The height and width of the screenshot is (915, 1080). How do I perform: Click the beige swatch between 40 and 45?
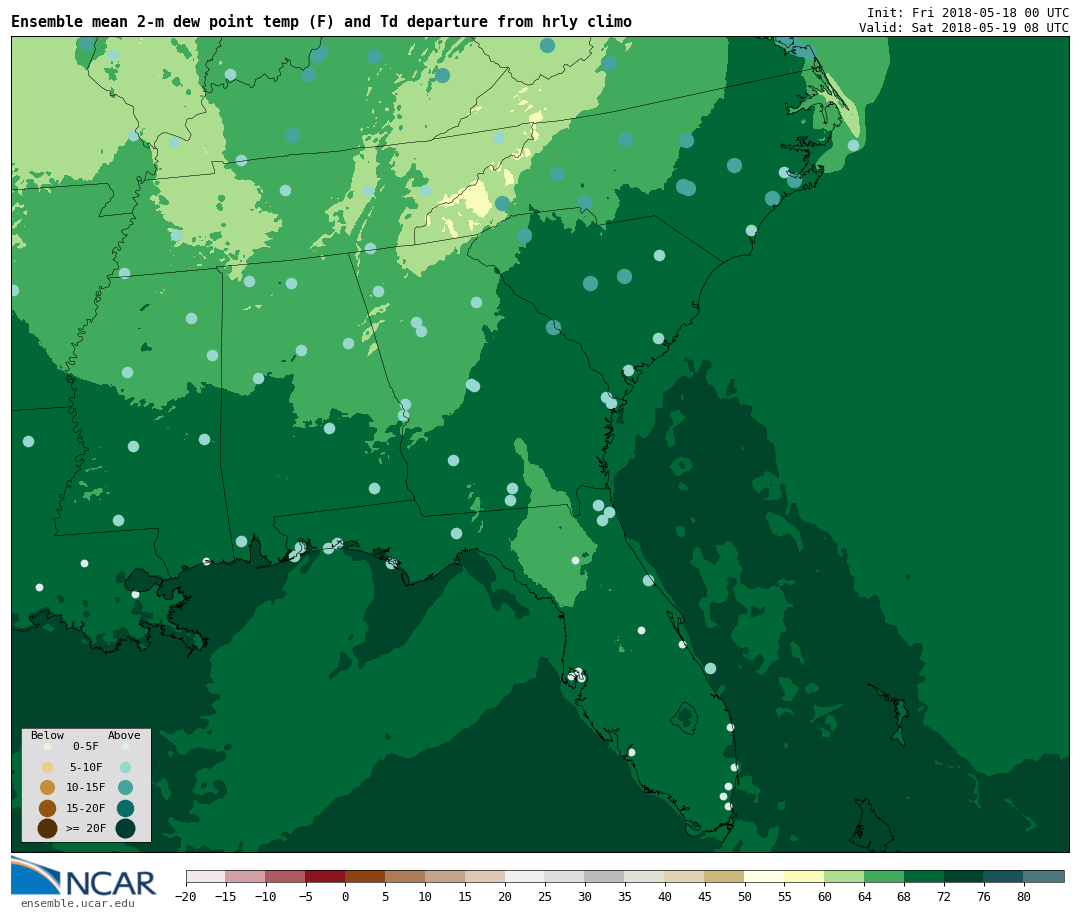[x=685, y=876]
